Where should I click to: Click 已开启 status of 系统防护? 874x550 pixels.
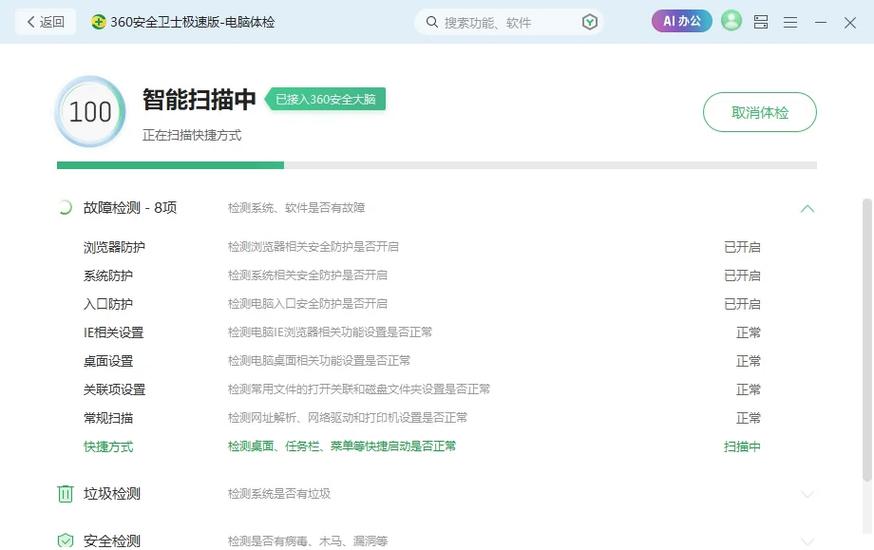pos(742,275)
